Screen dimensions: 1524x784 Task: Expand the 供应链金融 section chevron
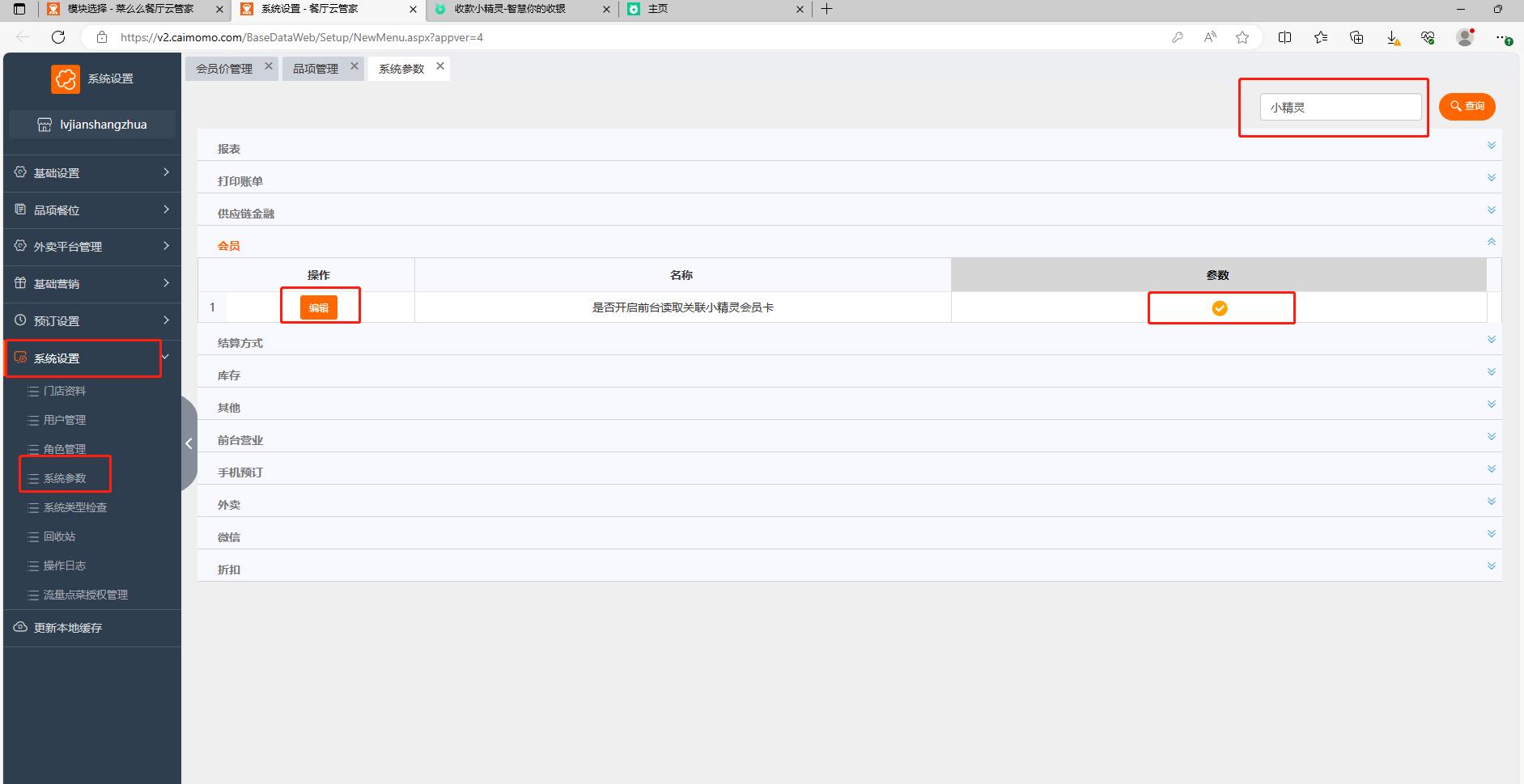pyautogui.click(x=1491, y=210)
